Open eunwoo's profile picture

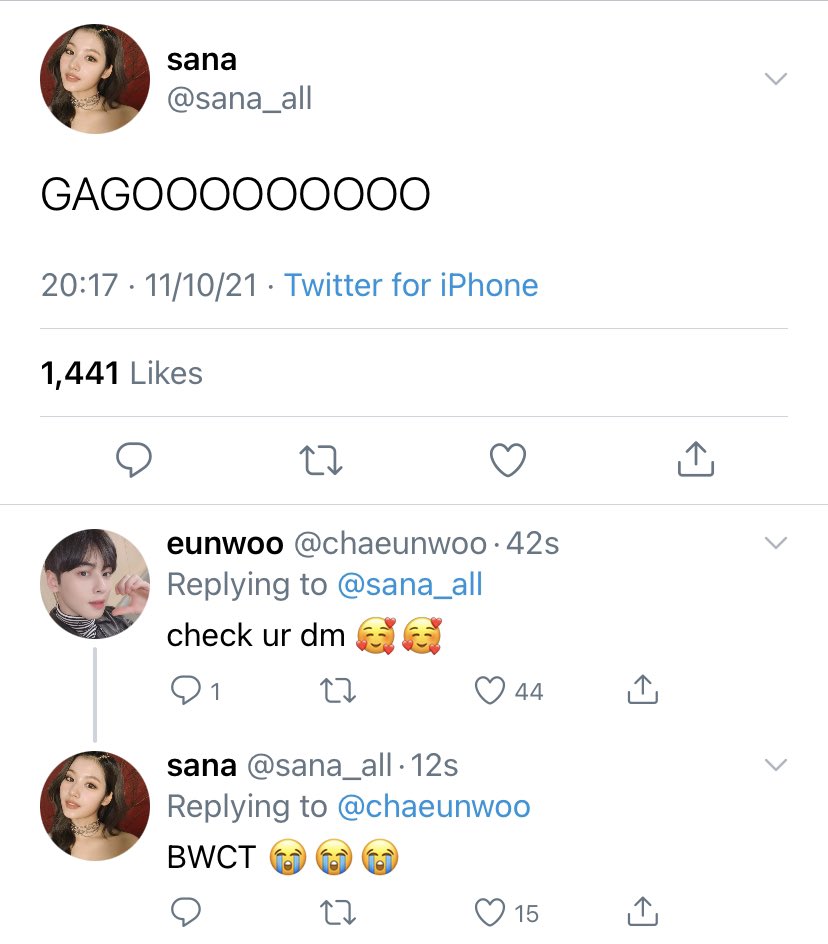[95, 583]
